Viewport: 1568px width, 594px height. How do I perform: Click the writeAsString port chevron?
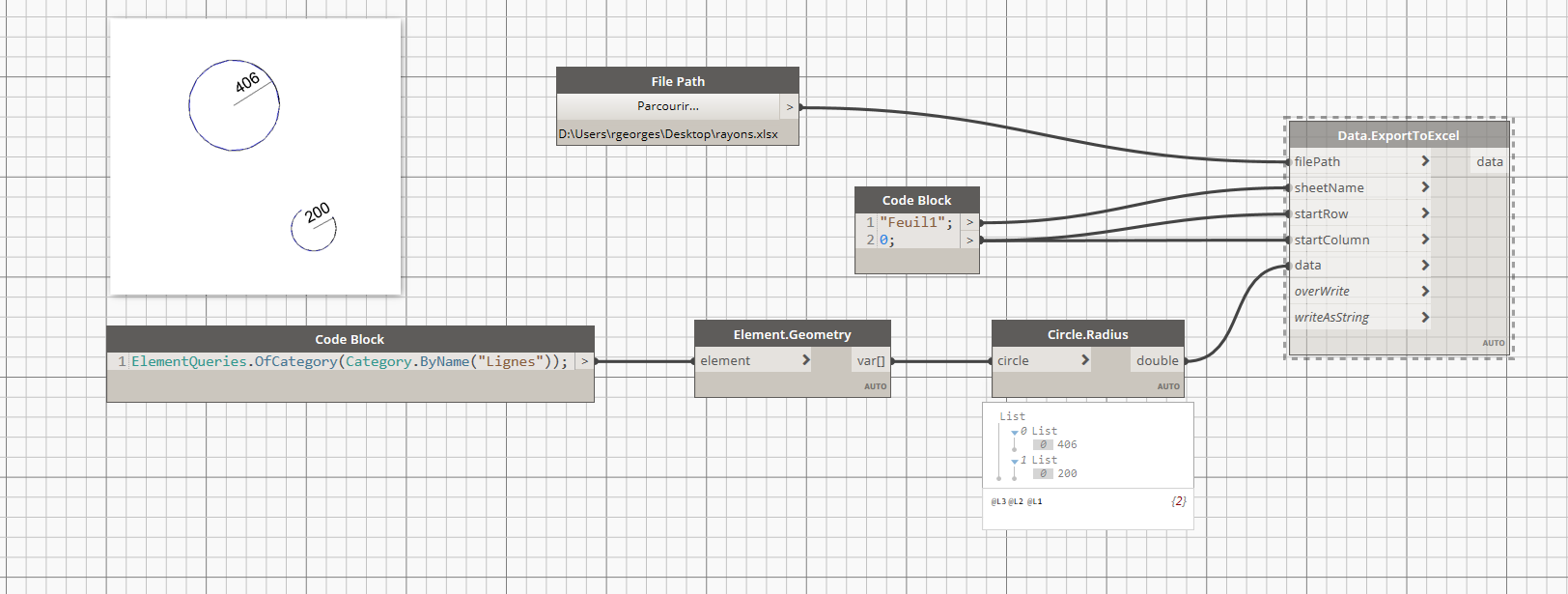(1425, 317)
